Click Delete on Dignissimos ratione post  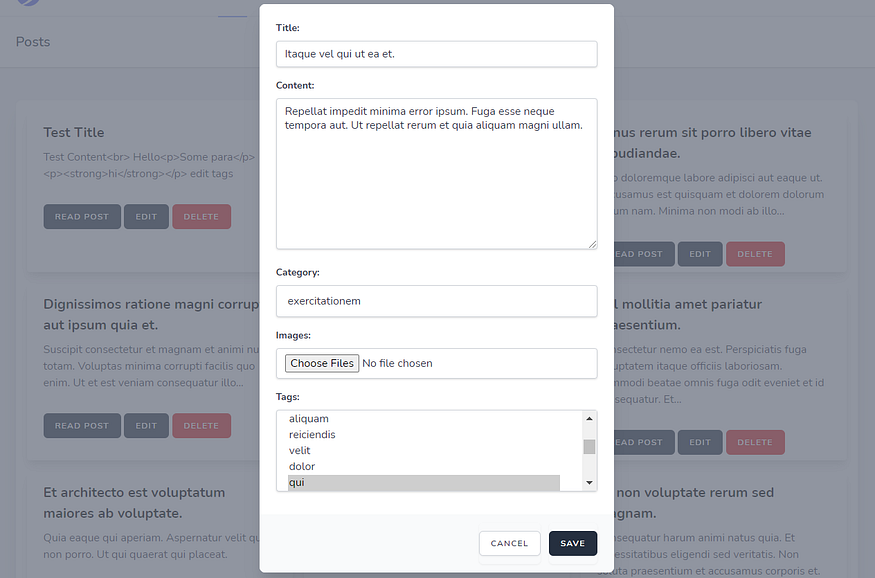(201, 426)
